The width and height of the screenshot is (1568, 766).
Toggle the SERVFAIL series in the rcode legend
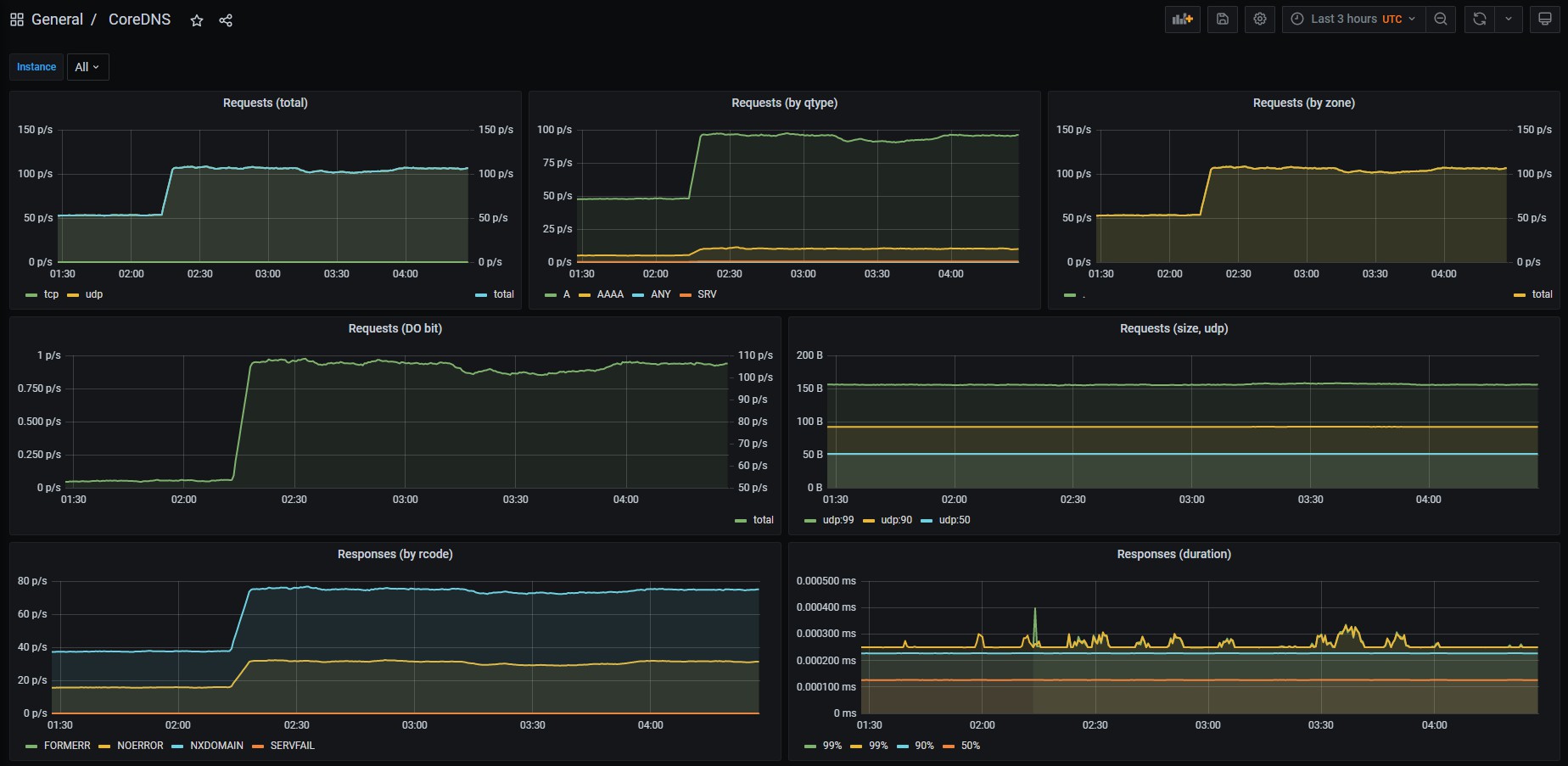[x=292, y=746]
